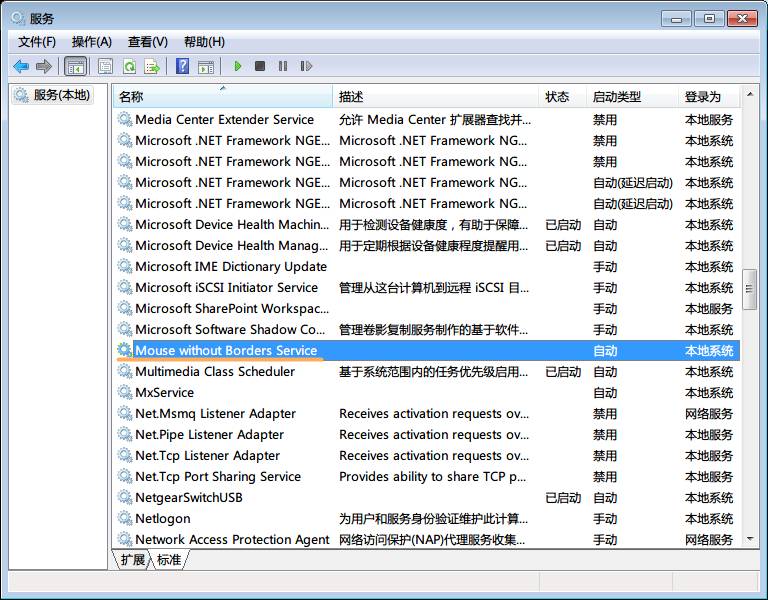The image size is (768, 600).
Task: Click 禁用 startup type of Media Center Extender
Action: pos(605,120)
